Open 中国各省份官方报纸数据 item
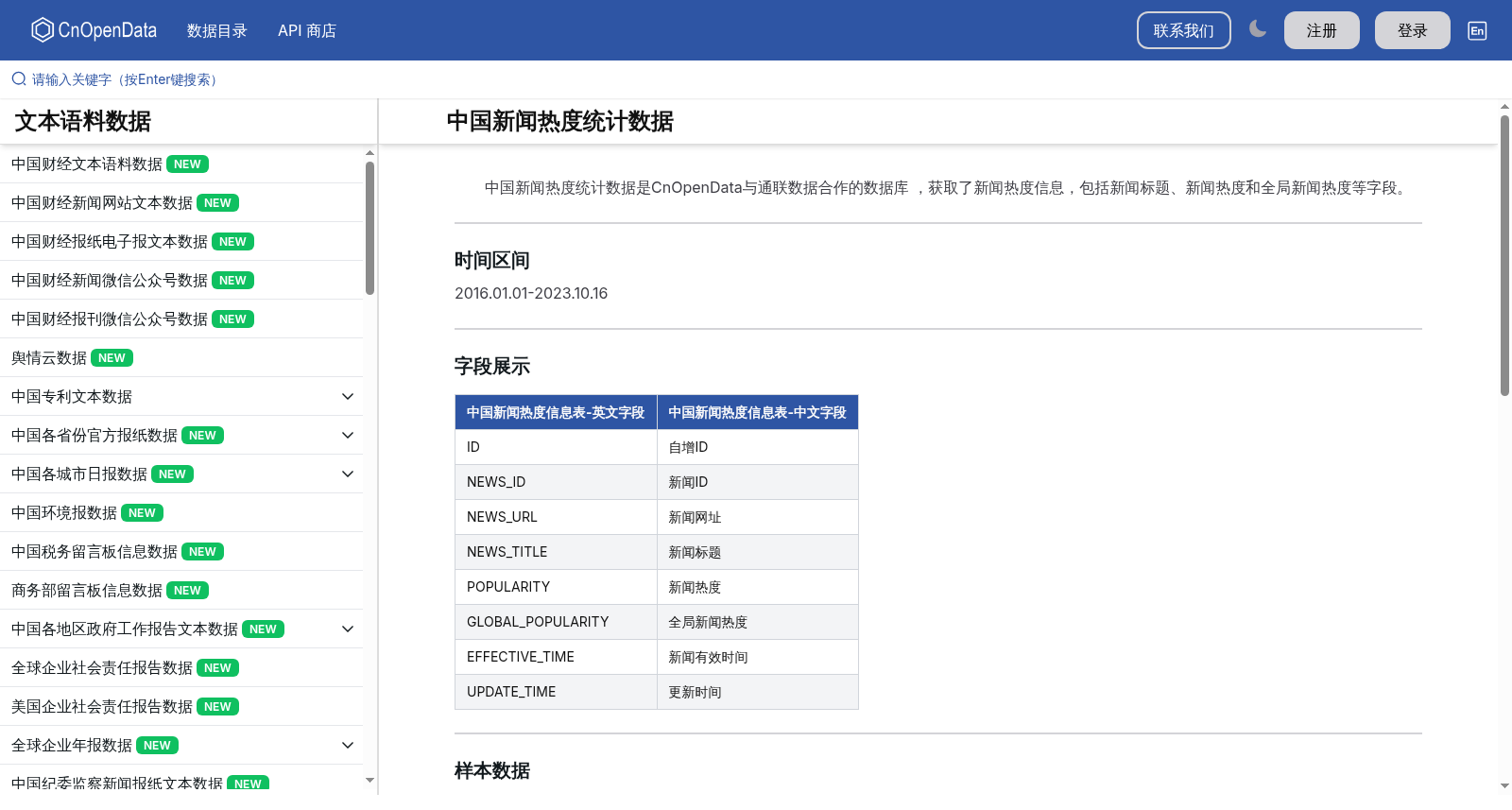Viewport: 1512px width, 810px height. click(x=94, y=436)
